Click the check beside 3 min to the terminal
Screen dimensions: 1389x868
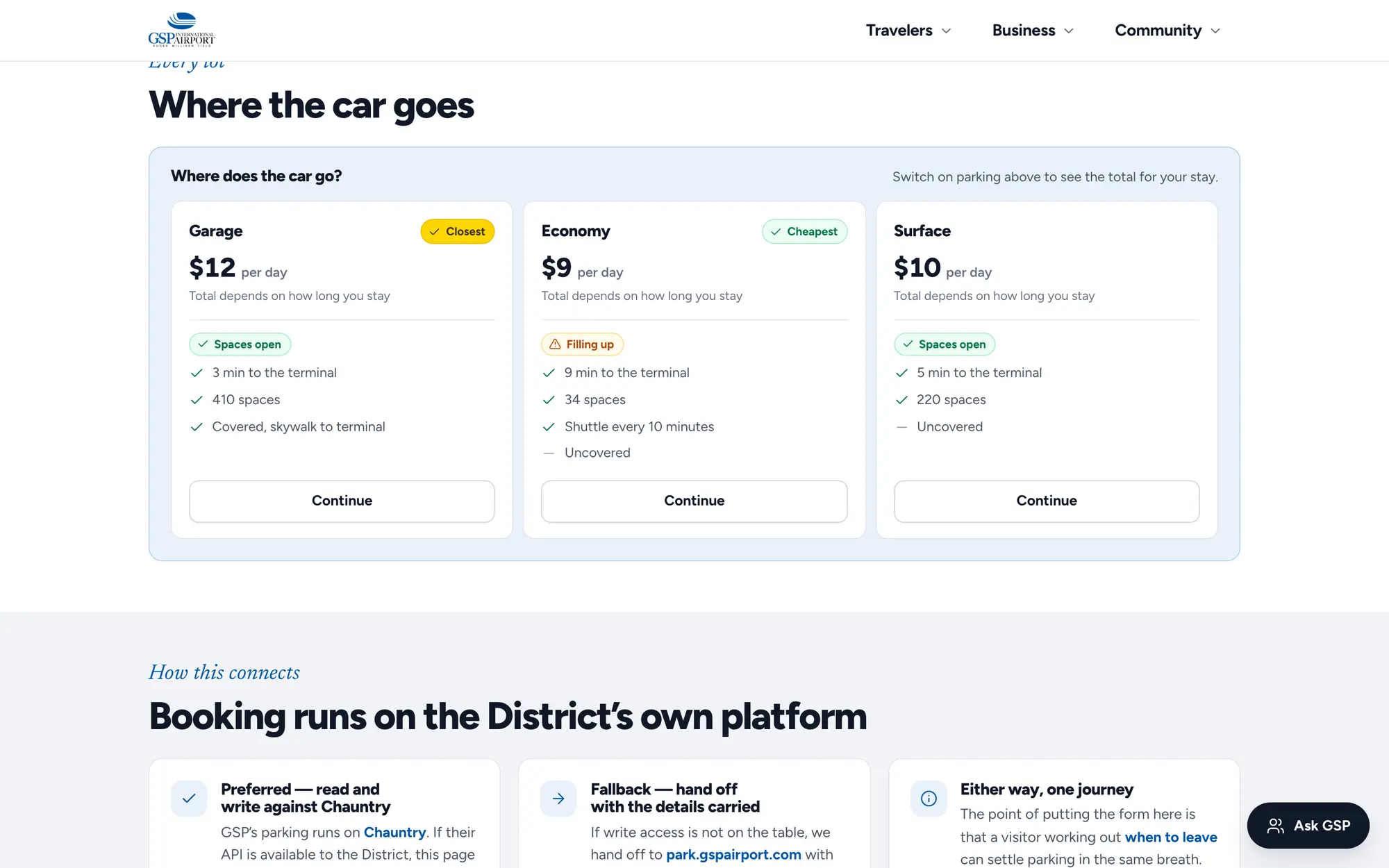coord(197,373)
